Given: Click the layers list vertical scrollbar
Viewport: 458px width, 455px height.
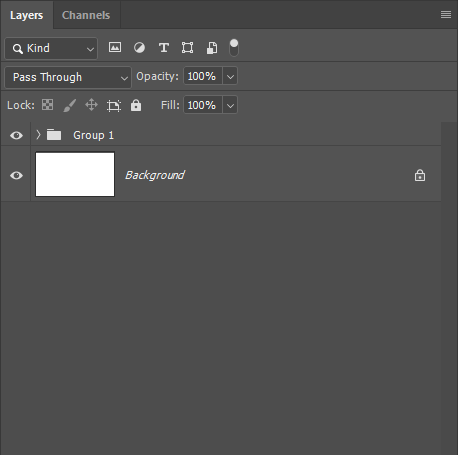Looking at the screenshot, I should point(449,288).
